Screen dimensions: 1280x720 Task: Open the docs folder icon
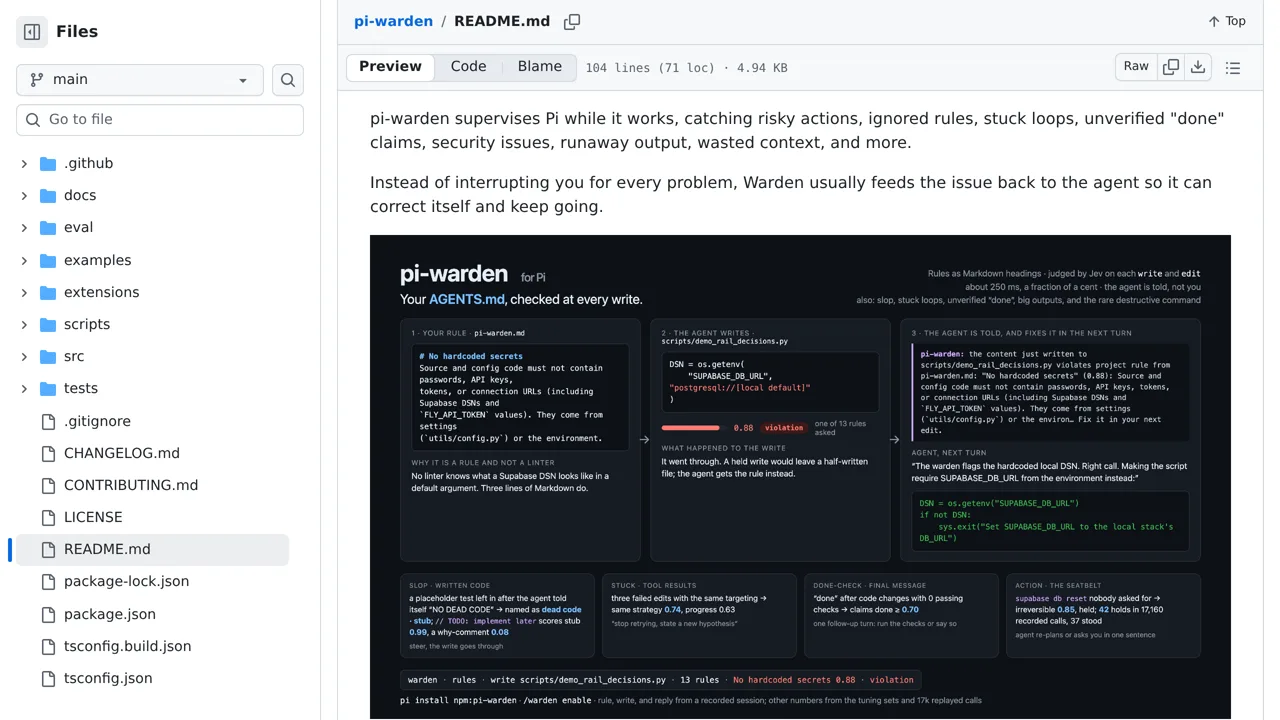tap(48, 195)
